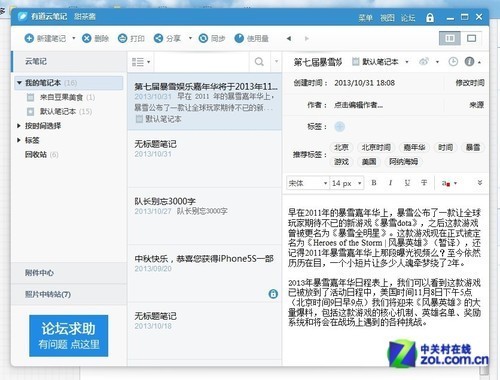Screen dimensions: 500x380
Task: Click the lock icon in title bar
Action: click(430, 17)
